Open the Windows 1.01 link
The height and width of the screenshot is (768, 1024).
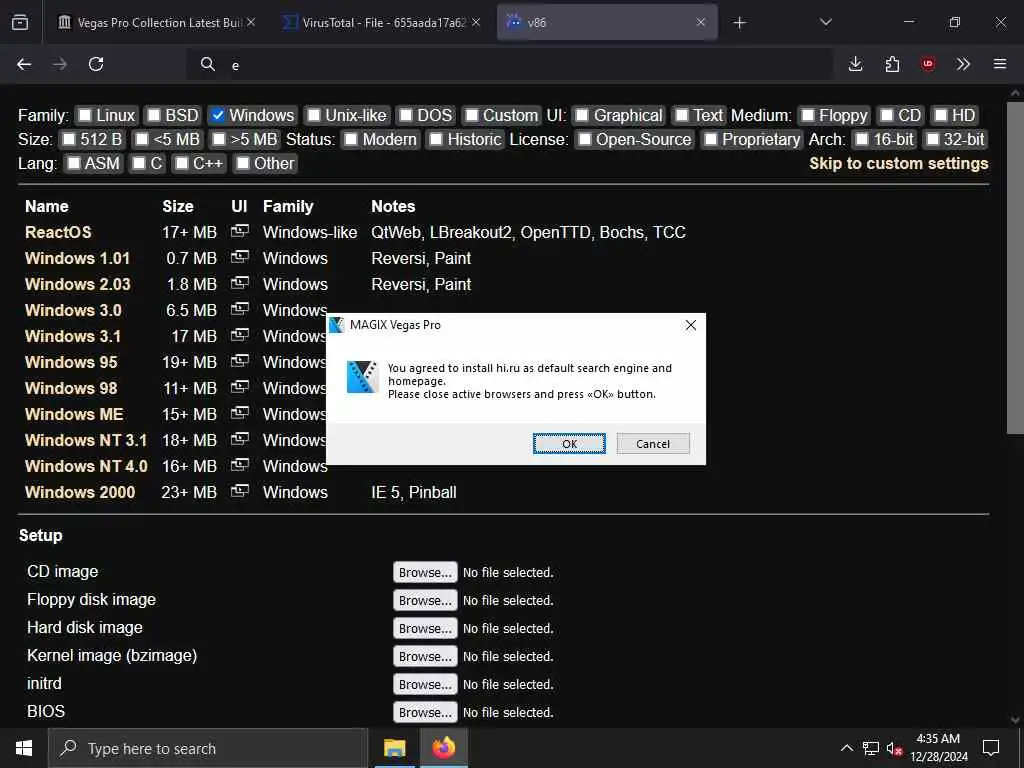[77, 259]
